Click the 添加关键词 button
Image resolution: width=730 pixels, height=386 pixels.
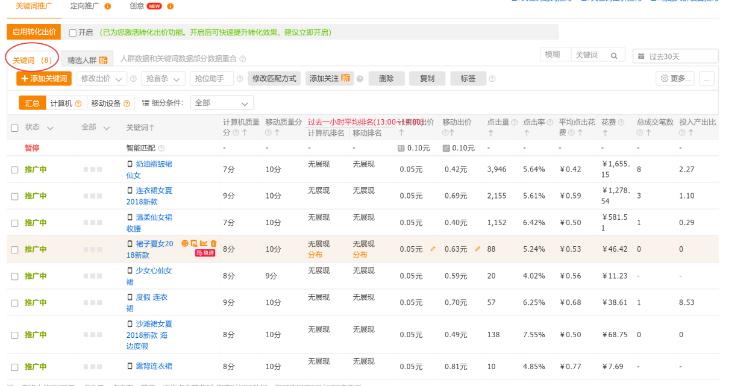pyautogui.click(x=44, y=79)
